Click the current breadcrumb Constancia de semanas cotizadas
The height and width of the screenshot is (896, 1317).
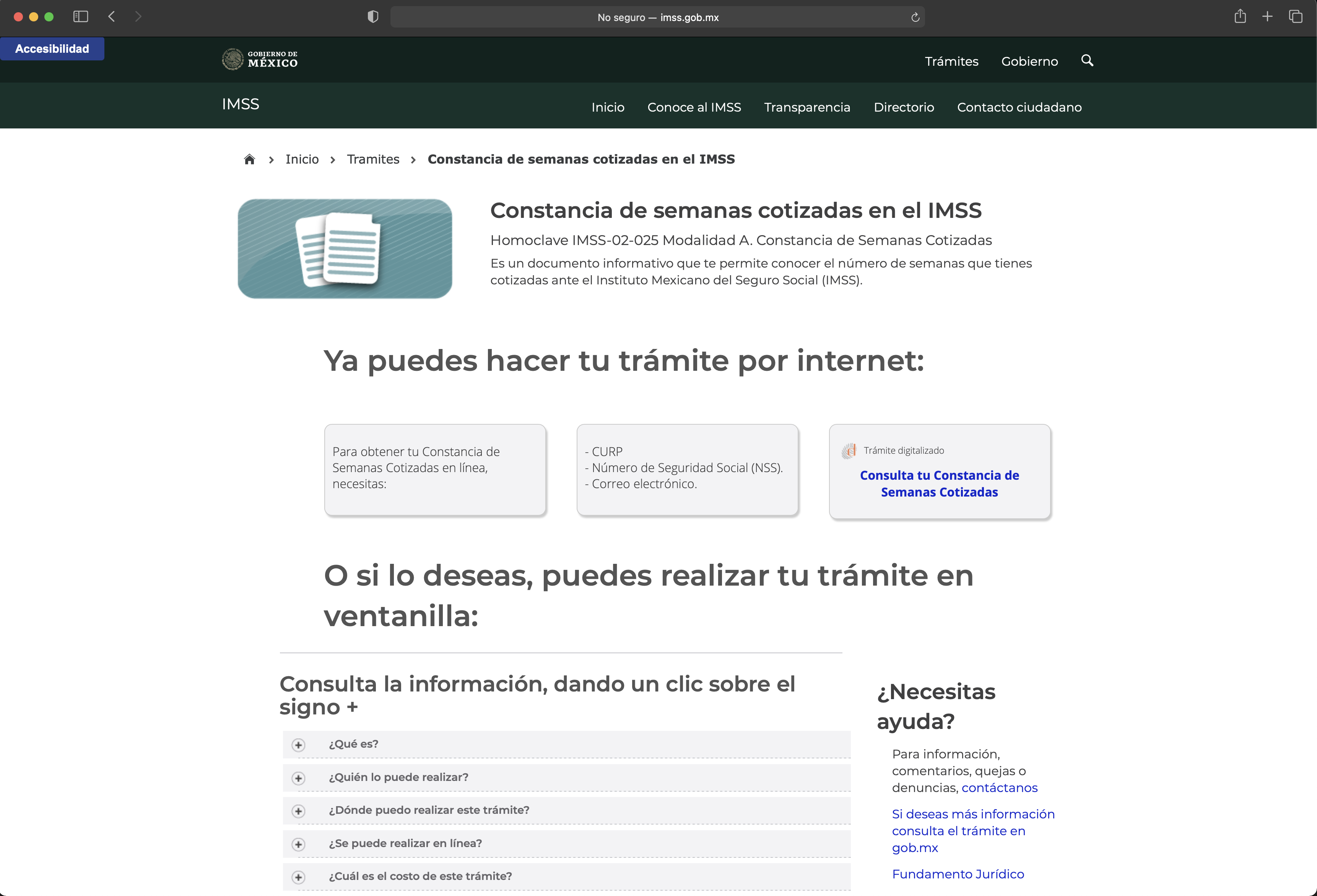[581, 159]
